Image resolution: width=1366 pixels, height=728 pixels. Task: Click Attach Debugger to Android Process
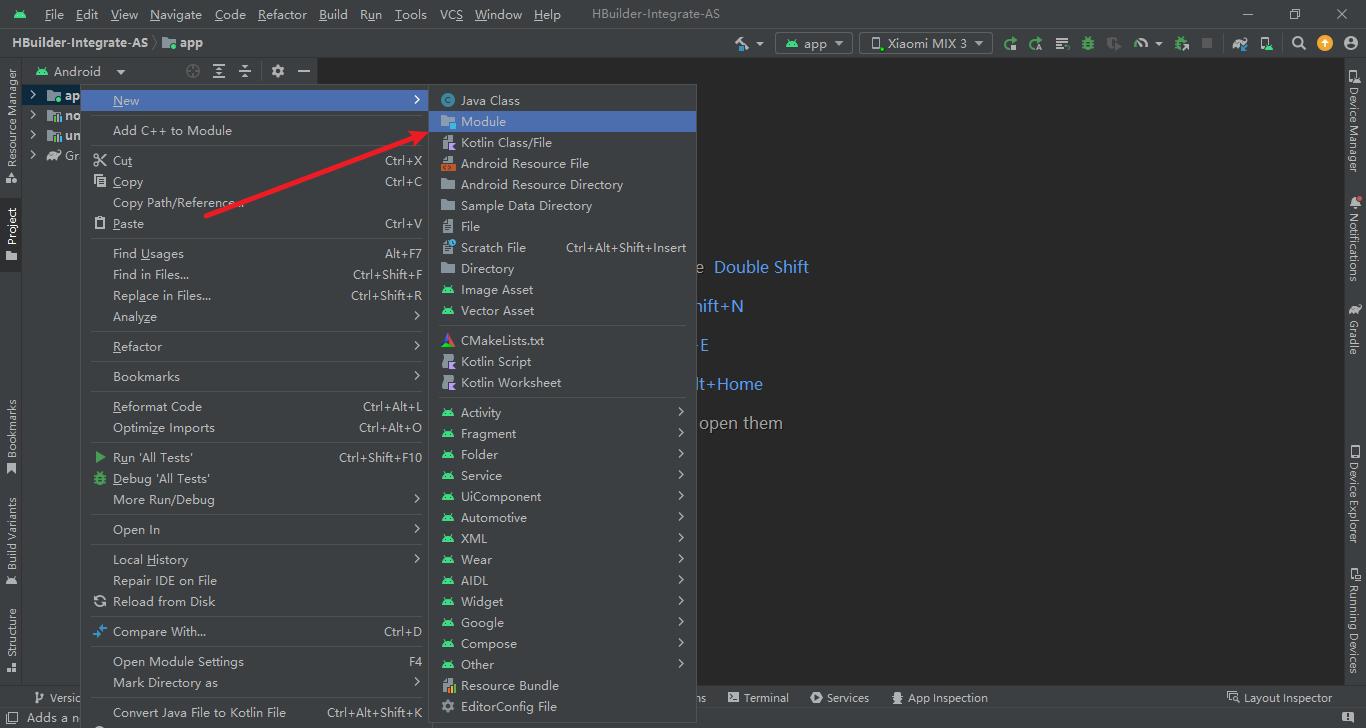1182,44
